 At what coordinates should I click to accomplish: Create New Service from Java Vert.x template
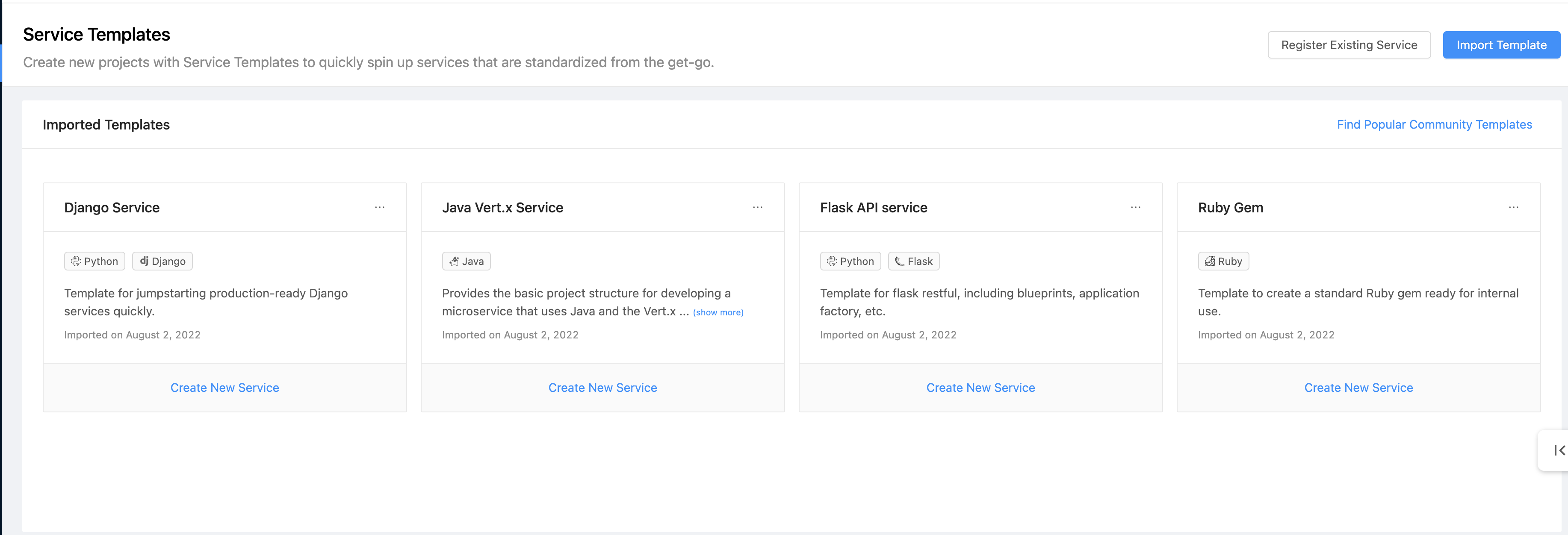[603, 387]
